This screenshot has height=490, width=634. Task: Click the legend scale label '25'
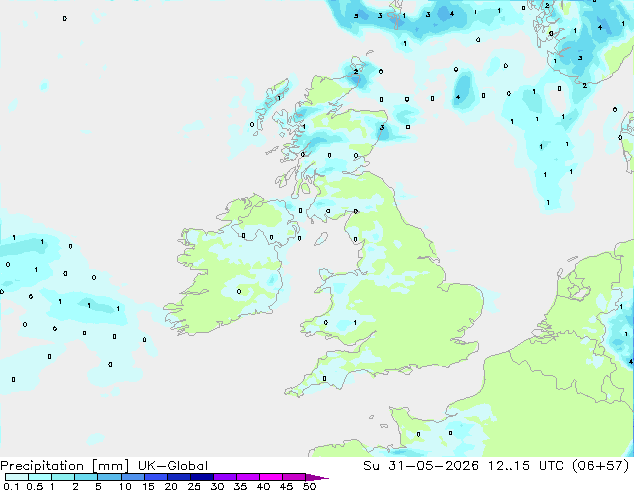pyautogui.click(x=194, y=486)
